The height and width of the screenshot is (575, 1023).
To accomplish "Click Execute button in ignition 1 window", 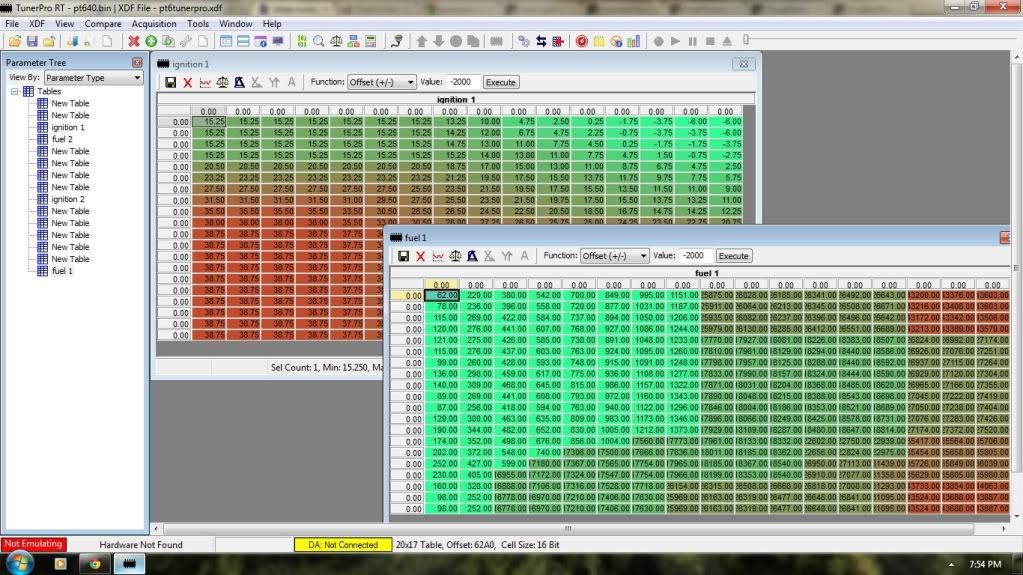I will point(500,82).
